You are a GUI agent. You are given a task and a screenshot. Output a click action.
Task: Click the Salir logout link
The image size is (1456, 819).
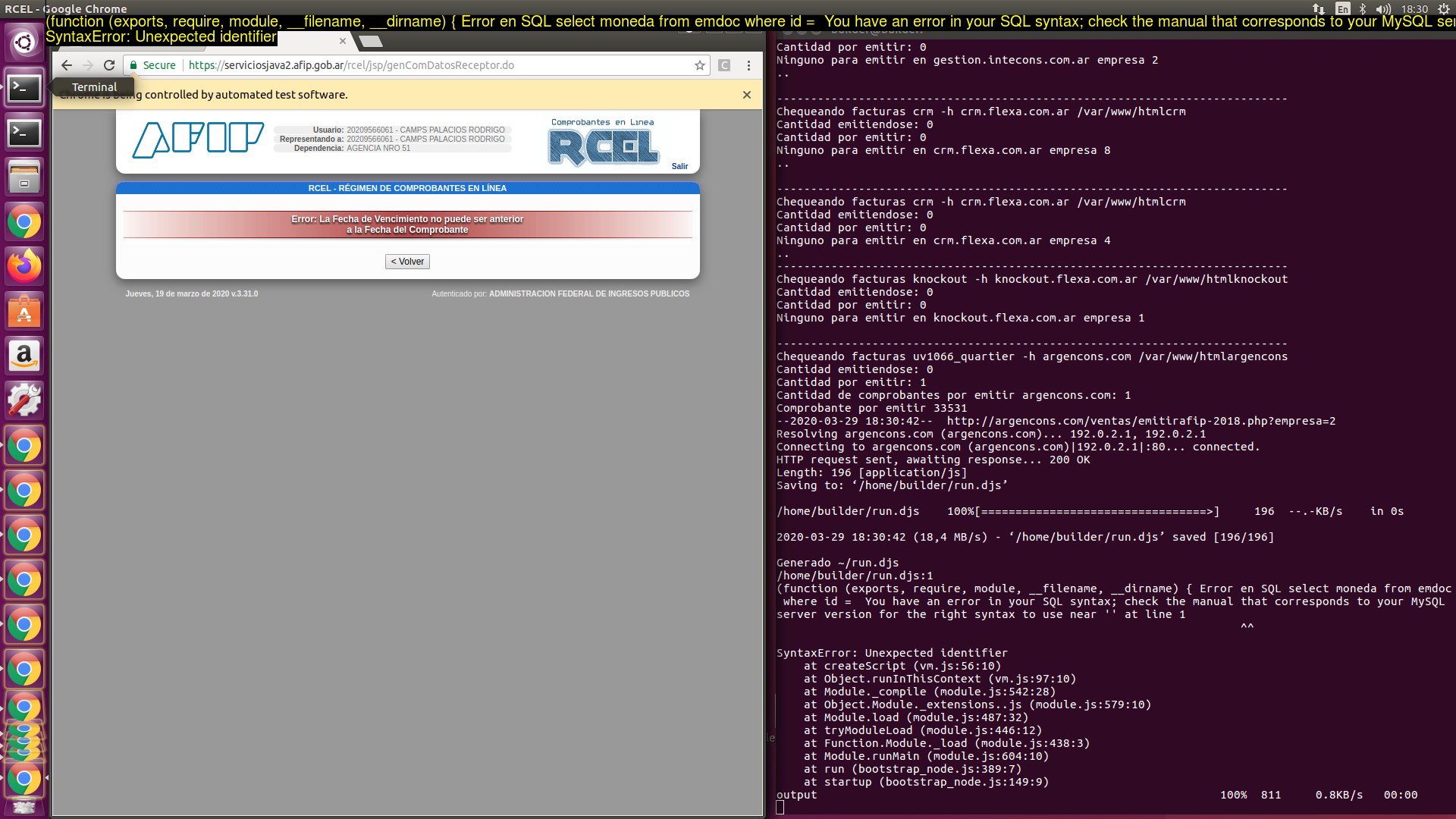pos(679,166)
